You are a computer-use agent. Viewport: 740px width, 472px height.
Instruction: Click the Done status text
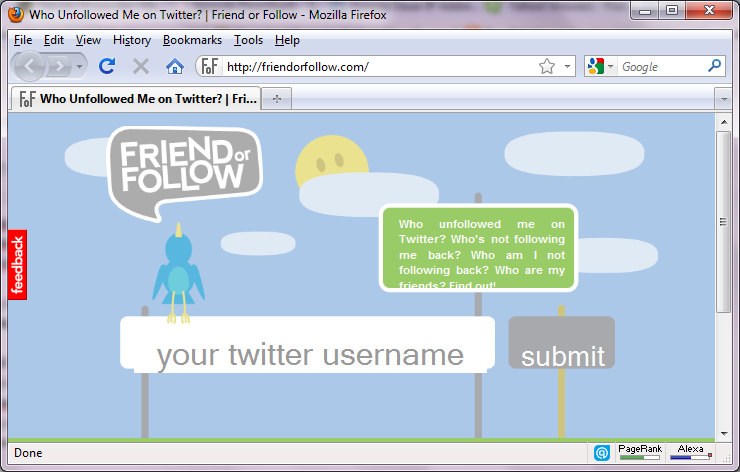(x=28, y=453)
